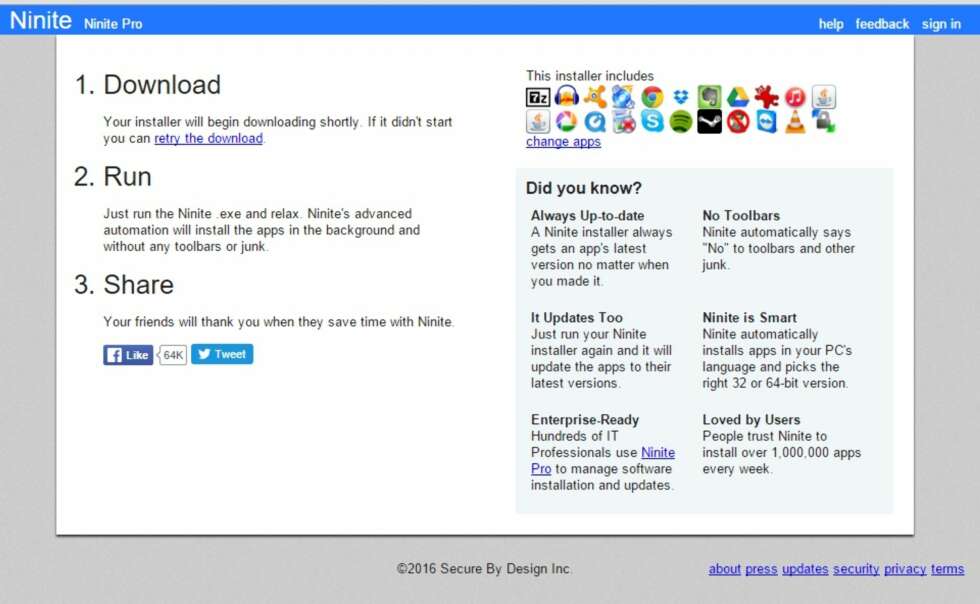Click the green Evernote elephant icon
The image size is (980, 604).
[x=709, y=97]
